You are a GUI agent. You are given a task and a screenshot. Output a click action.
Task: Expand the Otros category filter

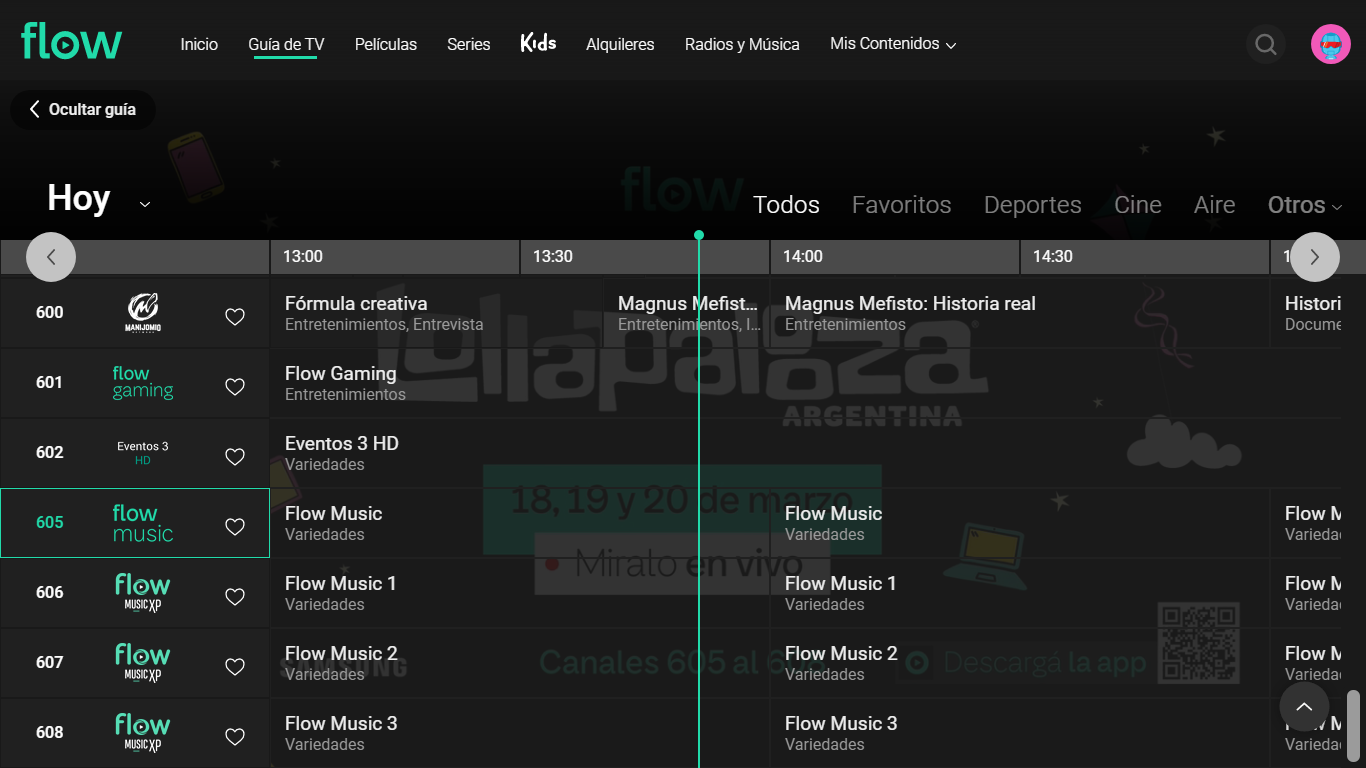coord(1304,205)
